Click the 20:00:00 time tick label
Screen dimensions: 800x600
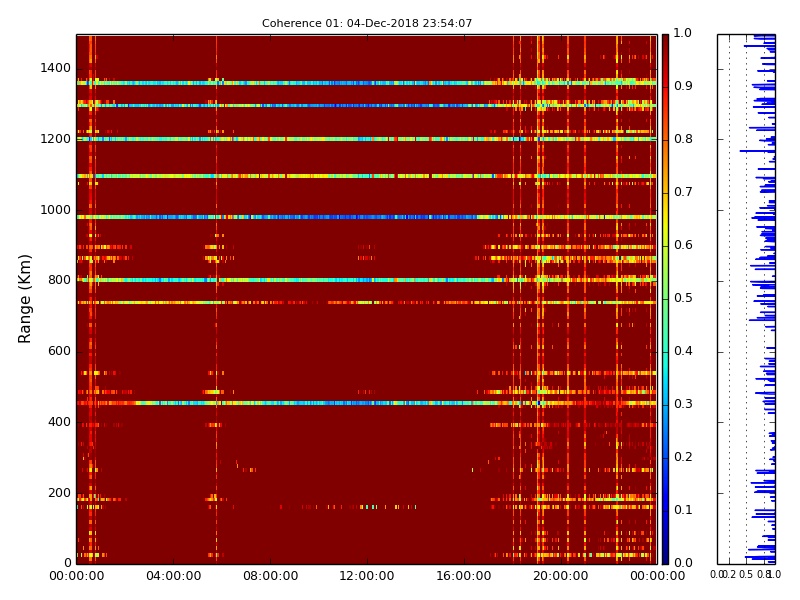560,577
